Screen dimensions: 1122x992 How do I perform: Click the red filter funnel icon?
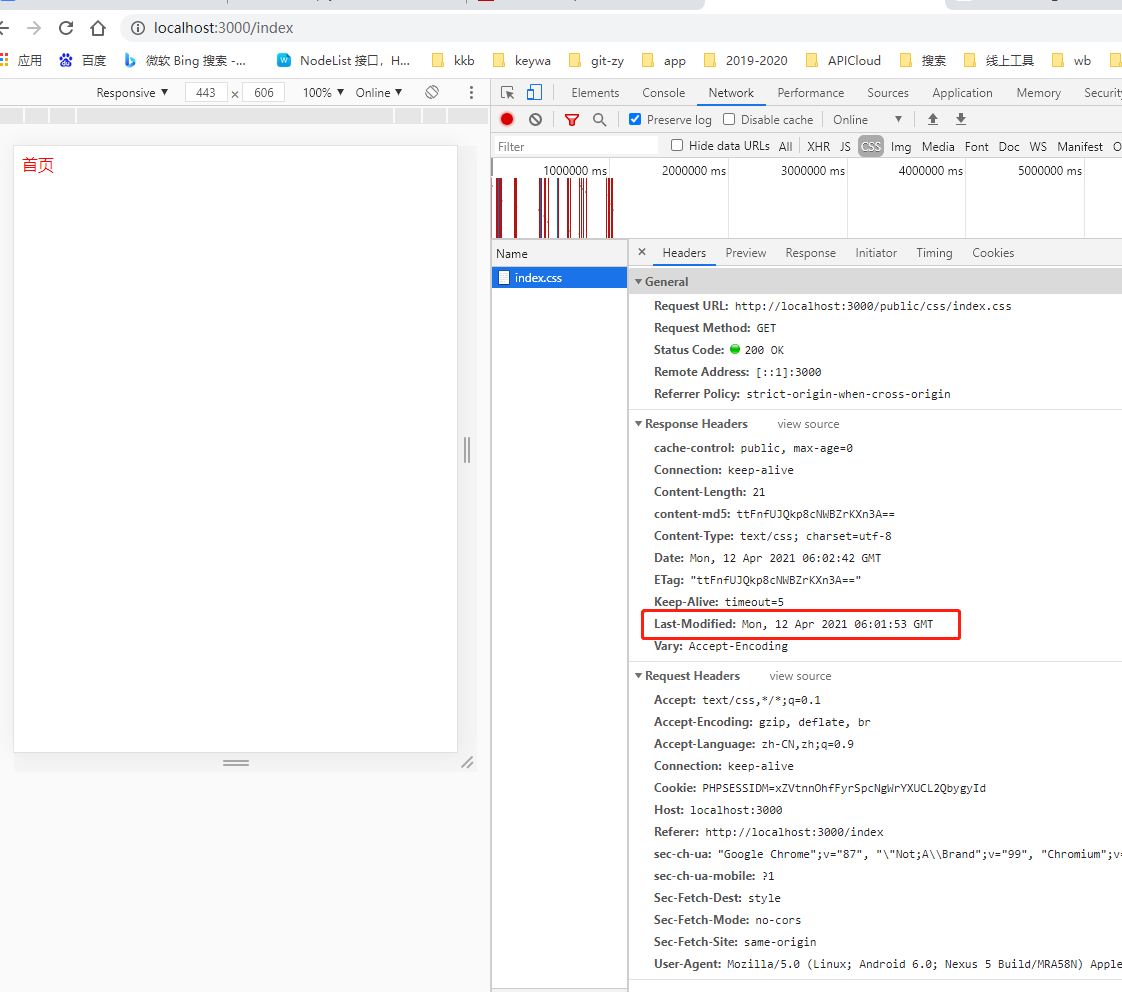tap(572, 120)
